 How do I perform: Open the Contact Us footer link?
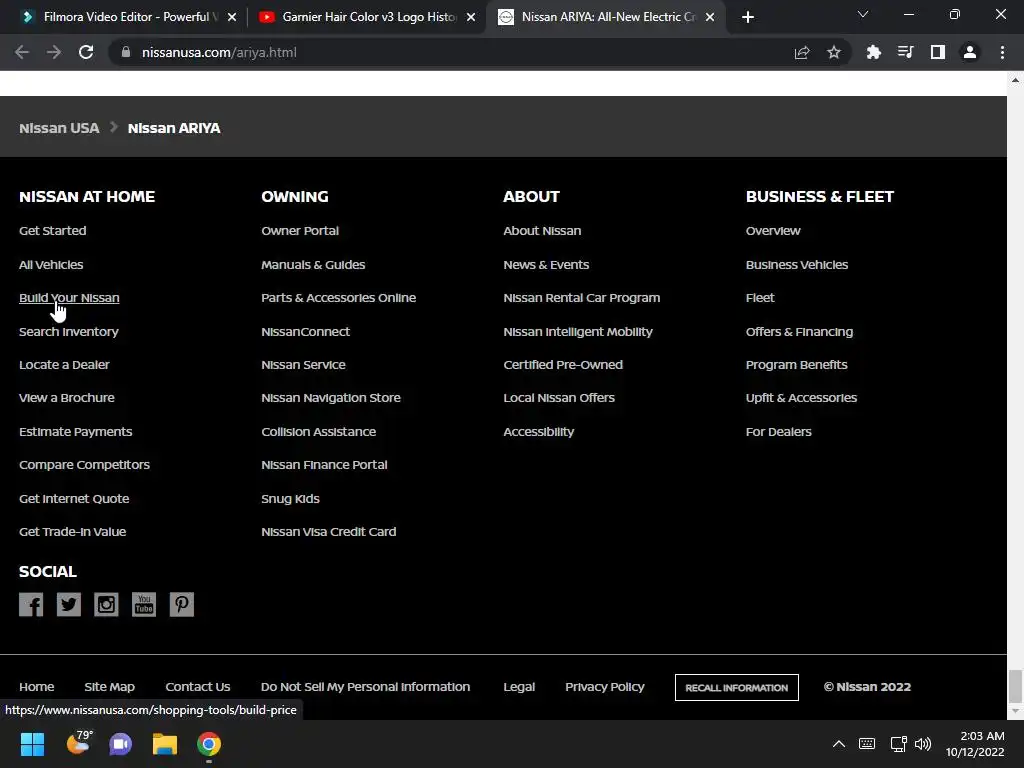click(198, 687)
